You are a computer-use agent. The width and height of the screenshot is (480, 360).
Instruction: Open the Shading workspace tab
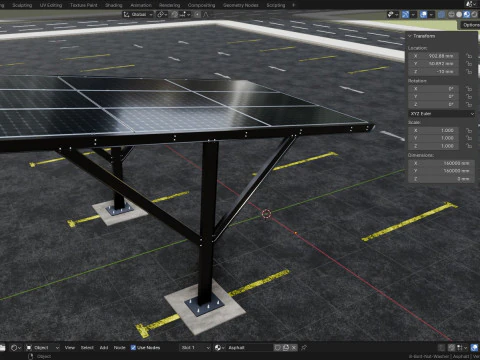click(114, 5)
